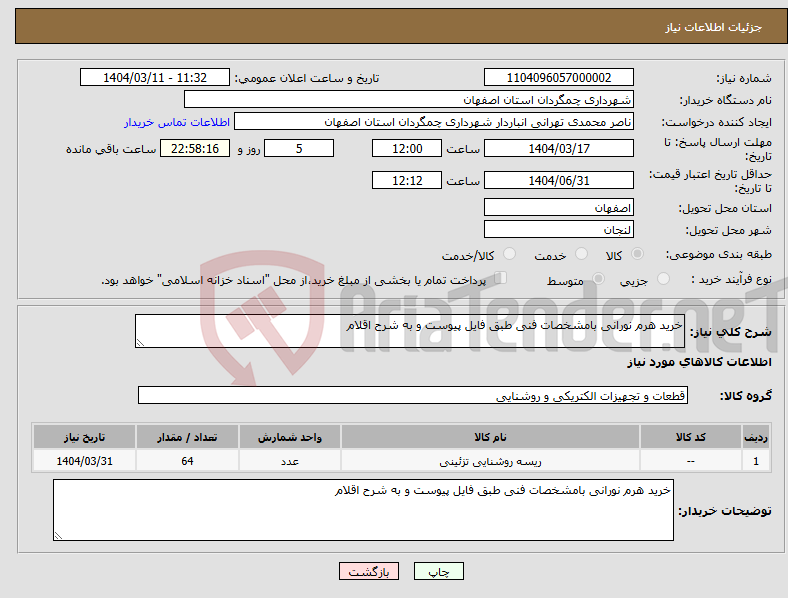This screenshot has width=788, height=598.
Task: Toggle the Islamic treasury payment checkbox
Action: 501,278
